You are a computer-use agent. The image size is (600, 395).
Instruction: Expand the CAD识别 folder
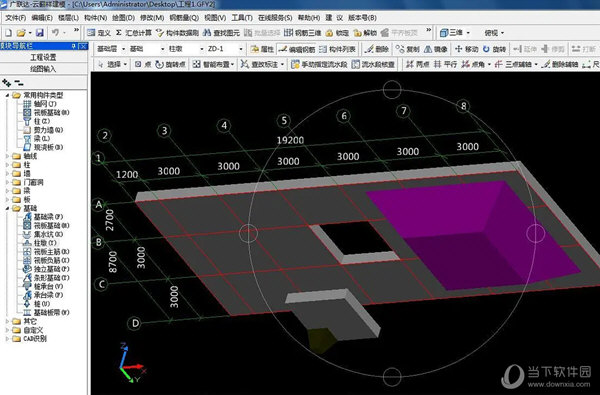pos(7,338)
